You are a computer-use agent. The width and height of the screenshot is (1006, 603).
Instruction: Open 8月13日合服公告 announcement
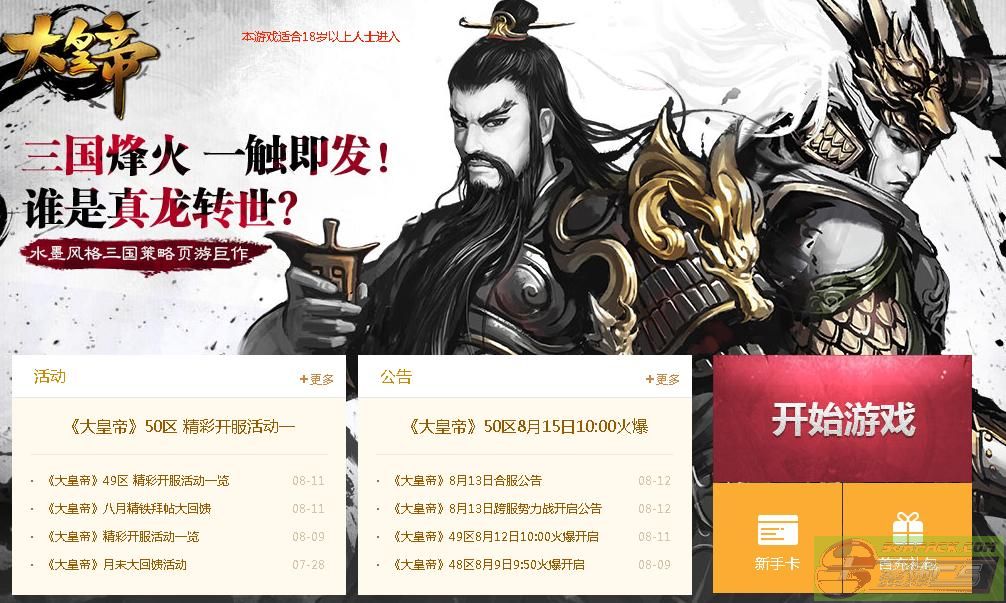coord(467,480)
